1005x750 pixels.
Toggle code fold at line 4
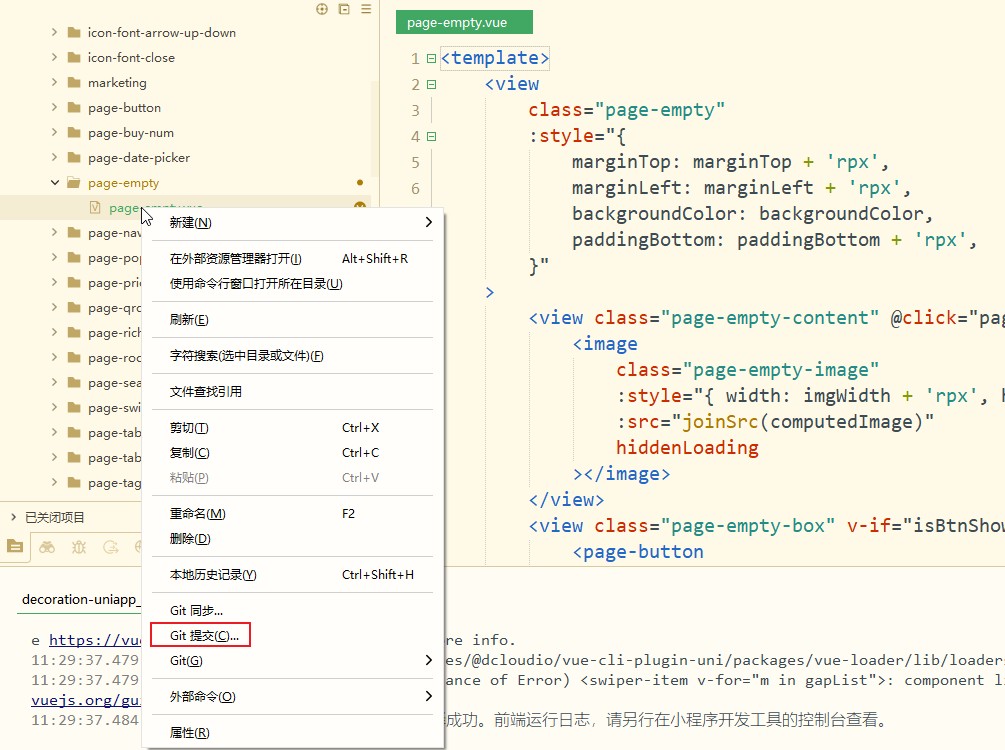432,137
